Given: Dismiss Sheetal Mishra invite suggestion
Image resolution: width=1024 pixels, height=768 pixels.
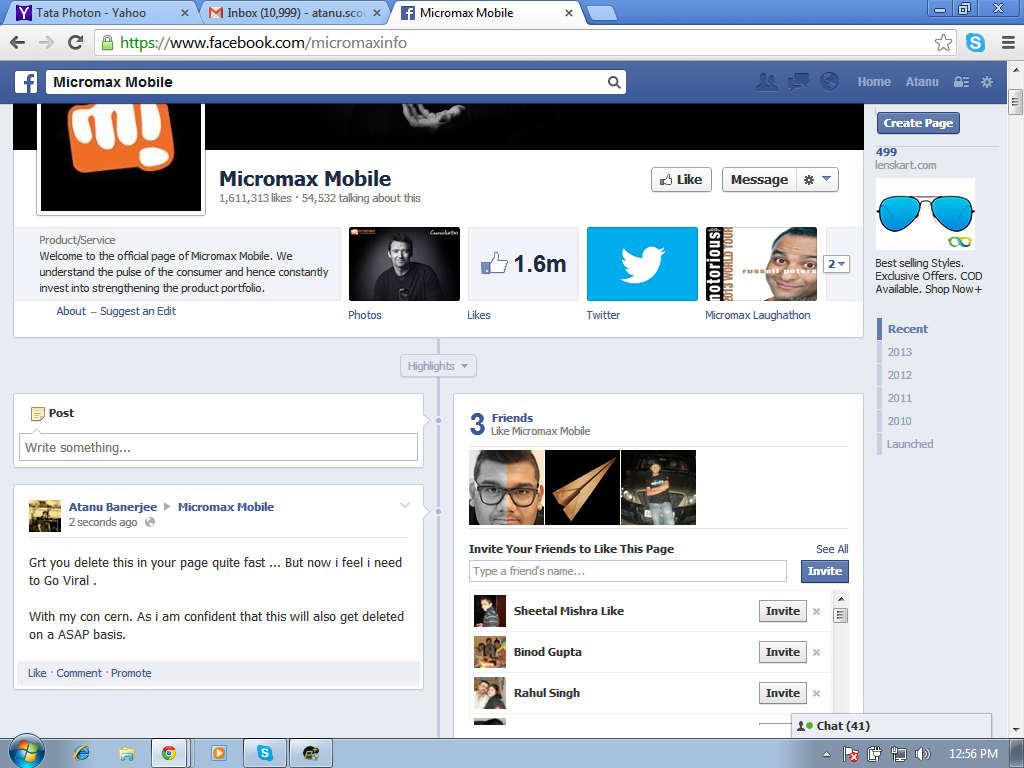Looking at the screenshot, I should (816, 612).
